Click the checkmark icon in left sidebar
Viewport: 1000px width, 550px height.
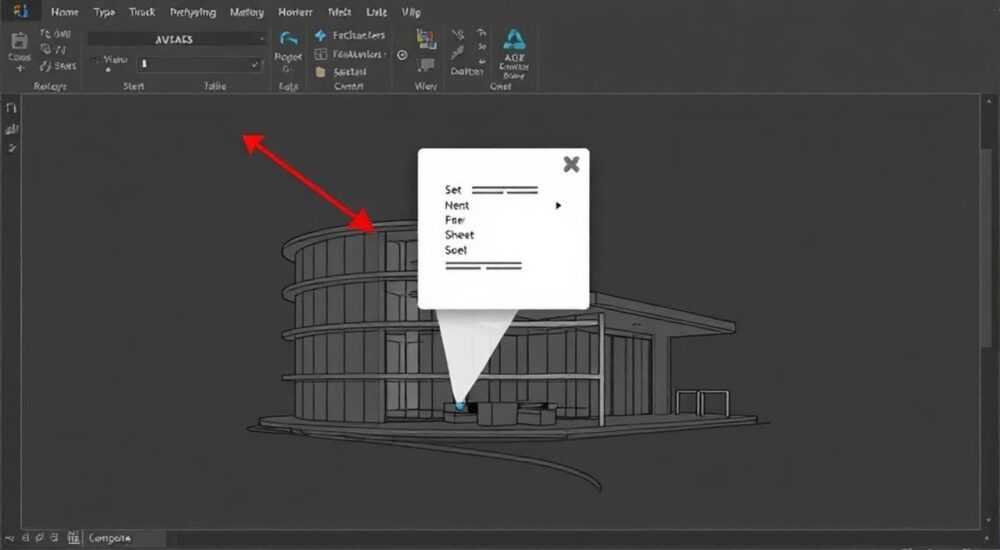click(11, 148)
